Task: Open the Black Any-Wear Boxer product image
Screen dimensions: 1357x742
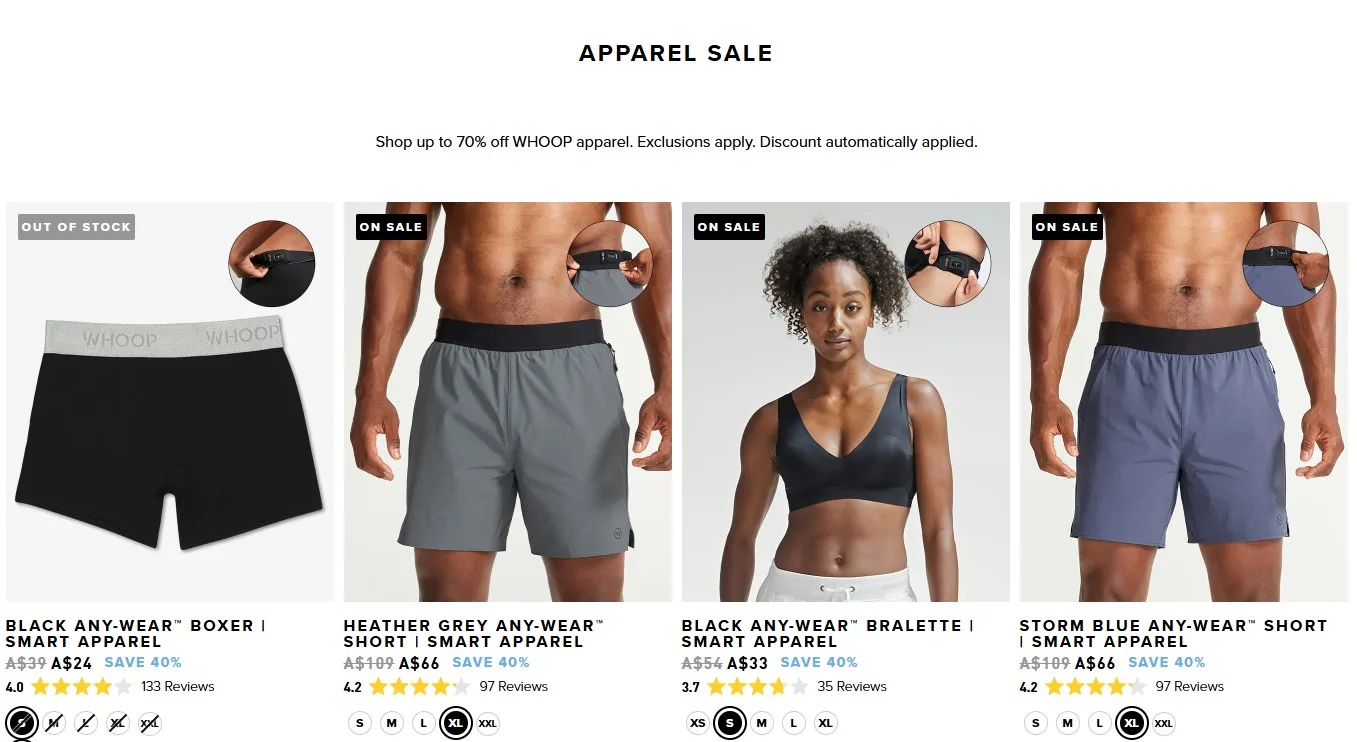Action: coord(170,402)
